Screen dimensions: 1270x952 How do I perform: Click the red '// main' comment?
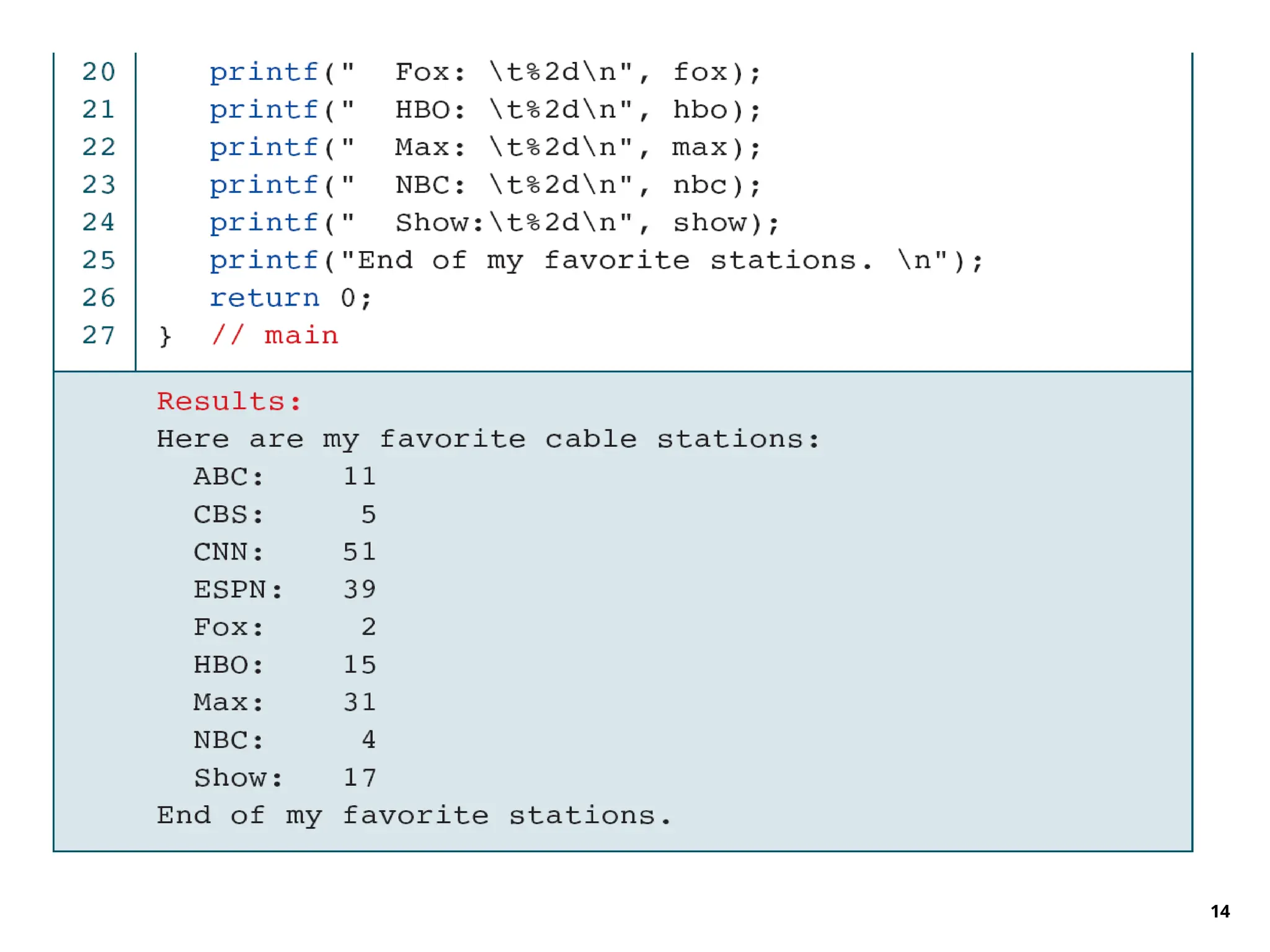(275, 336)
